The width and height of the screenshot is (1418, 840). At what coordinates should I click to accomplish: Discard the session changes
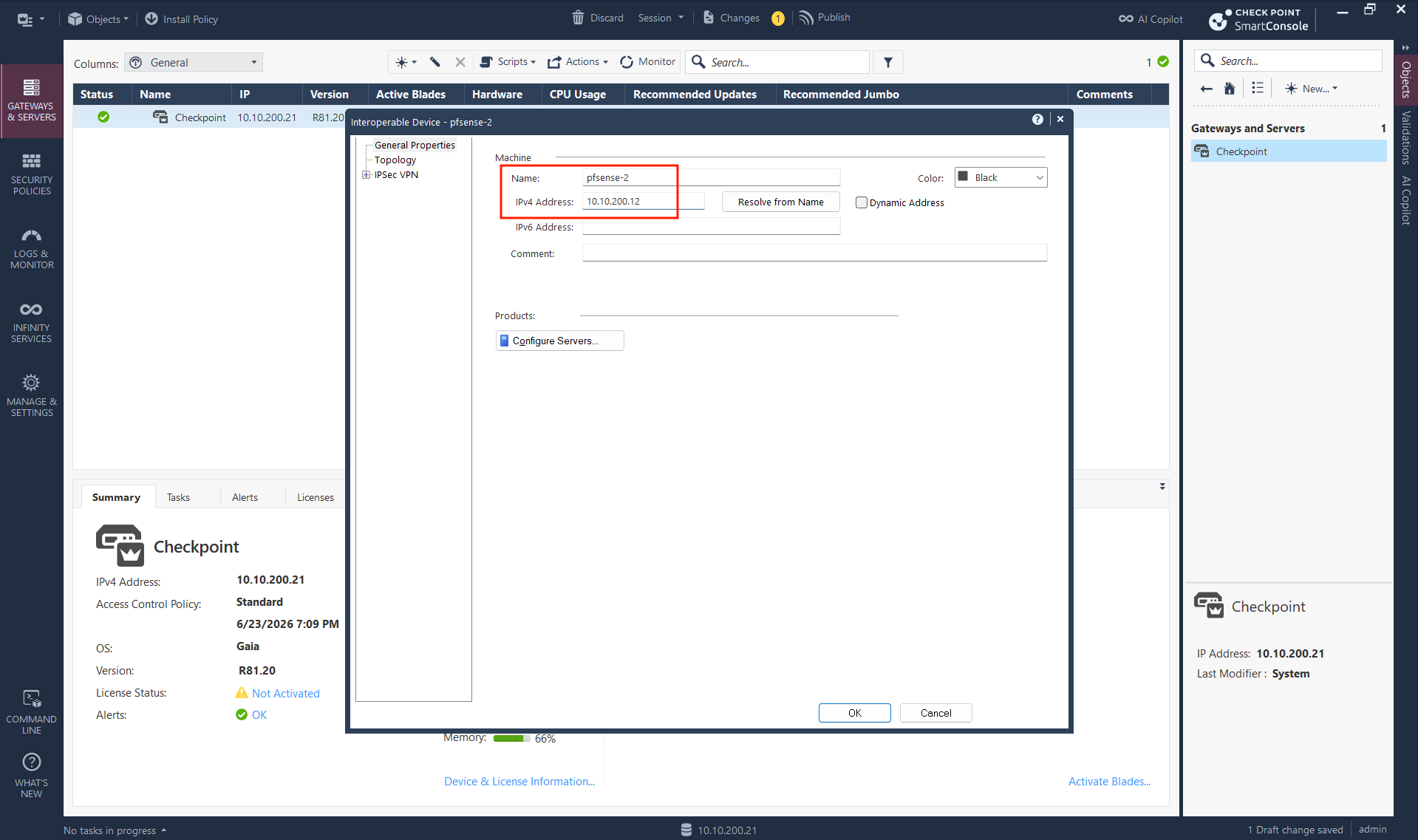598,18
